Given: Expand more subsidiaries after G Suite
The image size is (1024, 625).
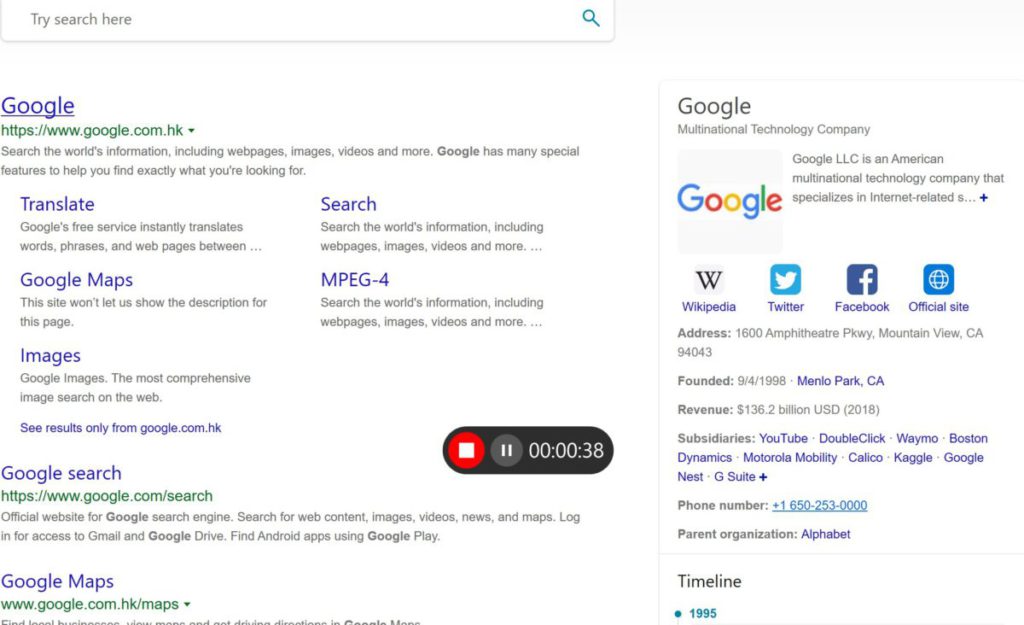Looking at the screenshot, I should [763, 477].
